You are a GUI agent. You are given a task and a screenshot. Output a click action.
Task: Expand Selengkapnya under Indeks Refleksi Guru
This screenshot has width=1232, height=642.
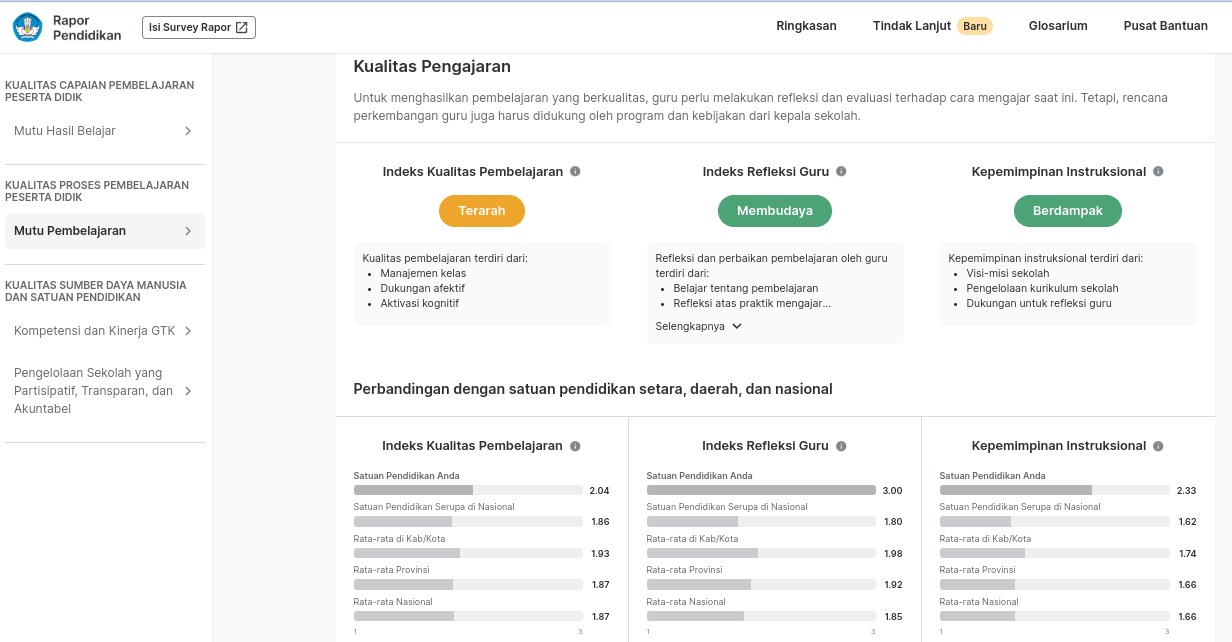point(699,326)
